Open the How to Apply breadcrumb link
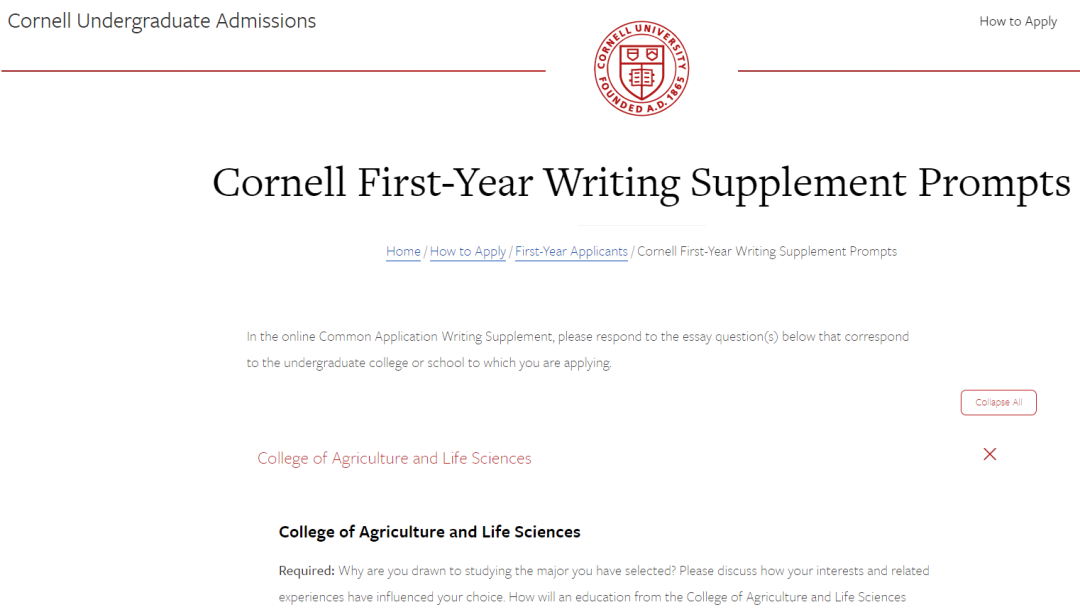 click(x=468, y=251)
